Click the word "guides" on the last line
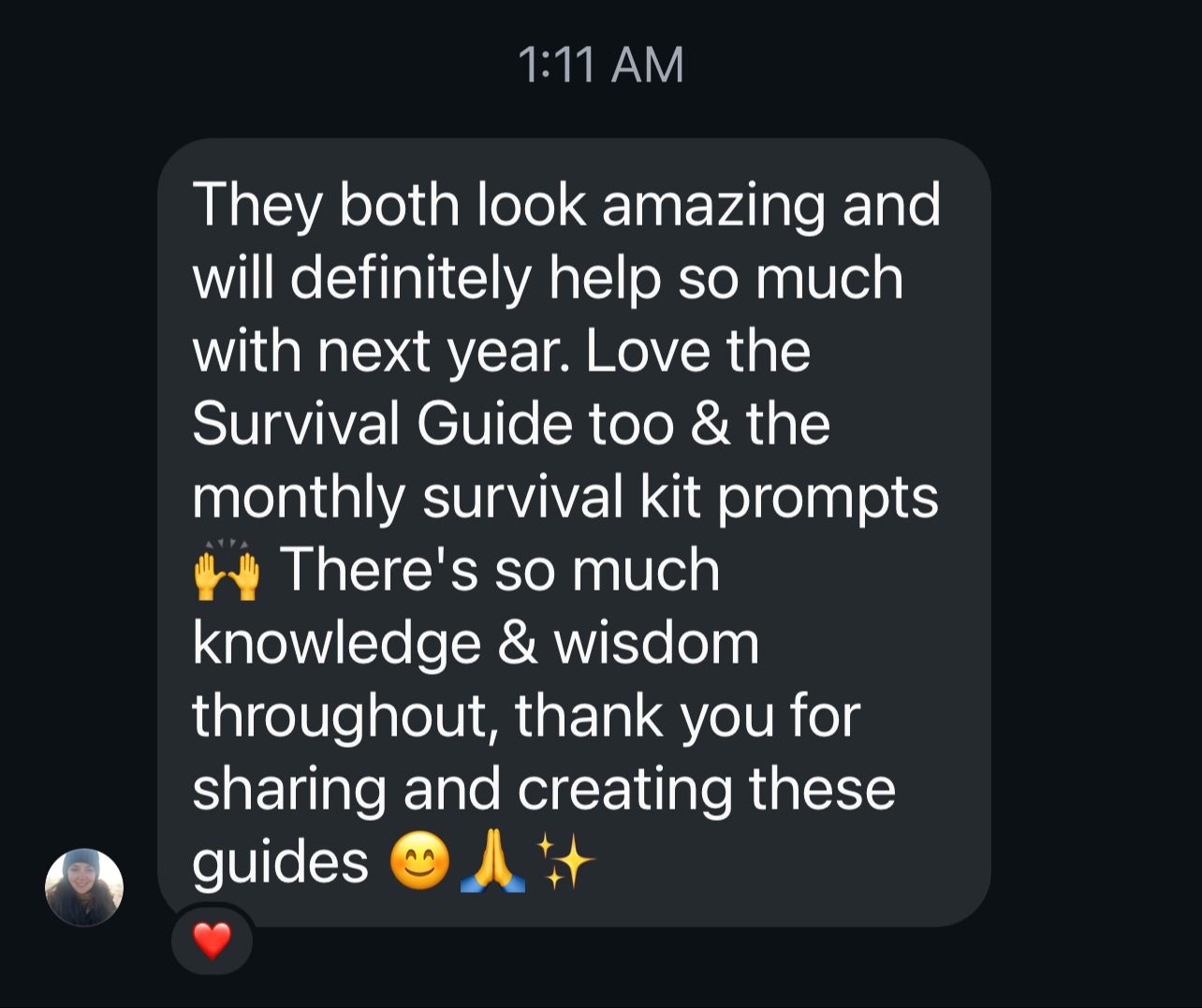Image resolution: width=1202 pixels, height=1008 pixels. 281,864
